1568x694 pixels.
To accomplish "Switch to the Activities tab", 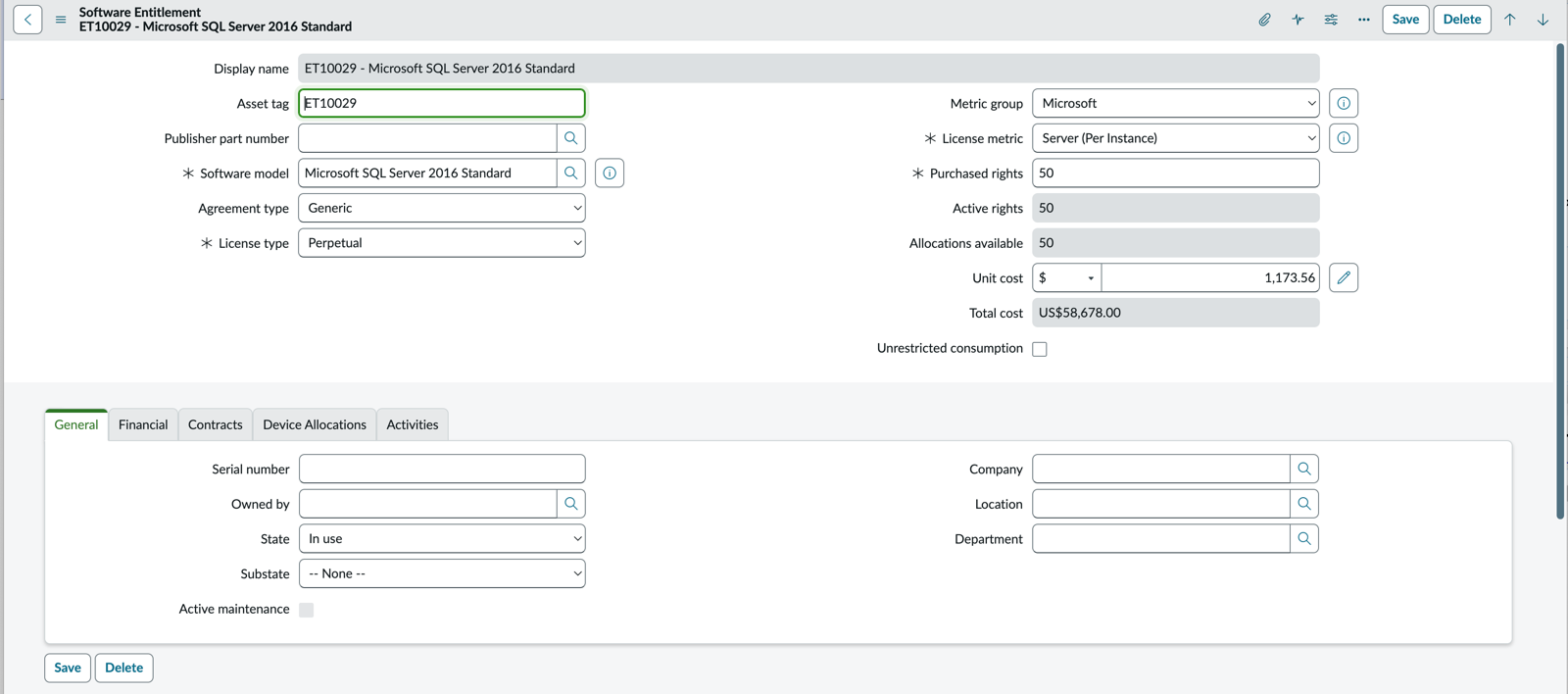I will click(x=413, y=424).
